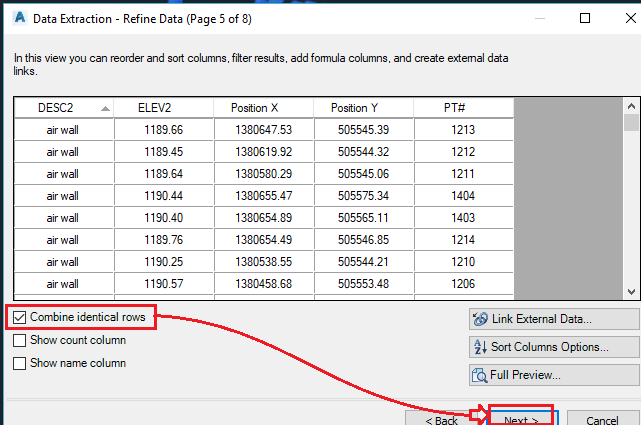Click the Sort Columns Options A-Z icon
This screenshot has width=641, height=425.
[x=480, y=347]
